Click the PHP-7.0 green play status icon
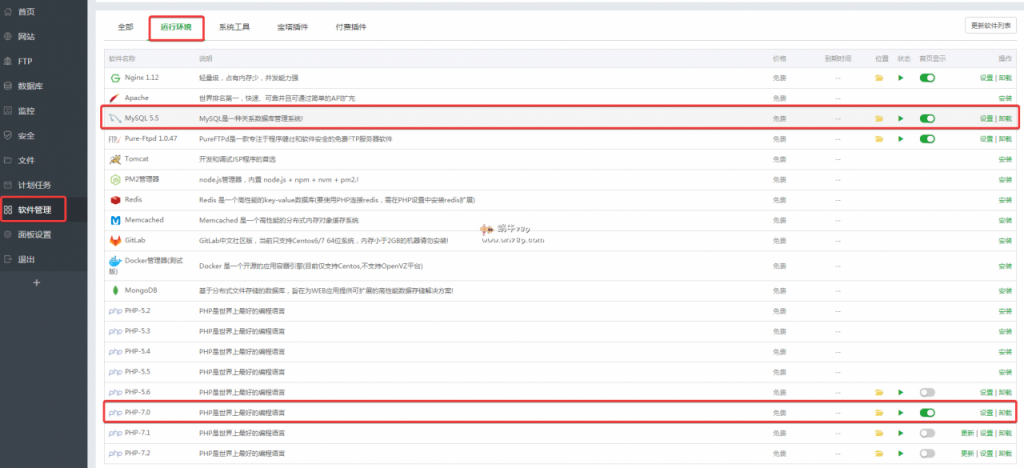 [x=901, y=413]
